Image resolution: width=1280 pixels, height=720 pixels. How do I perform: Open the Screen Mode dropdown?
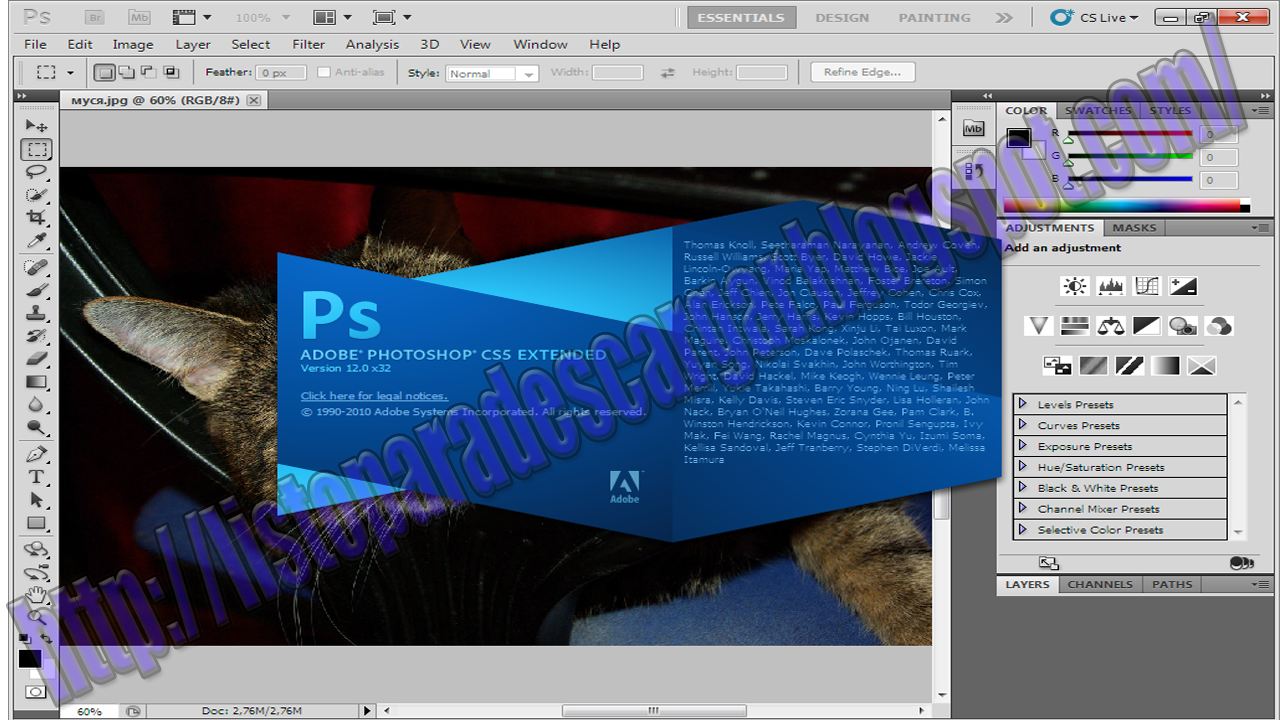[392, 17]
